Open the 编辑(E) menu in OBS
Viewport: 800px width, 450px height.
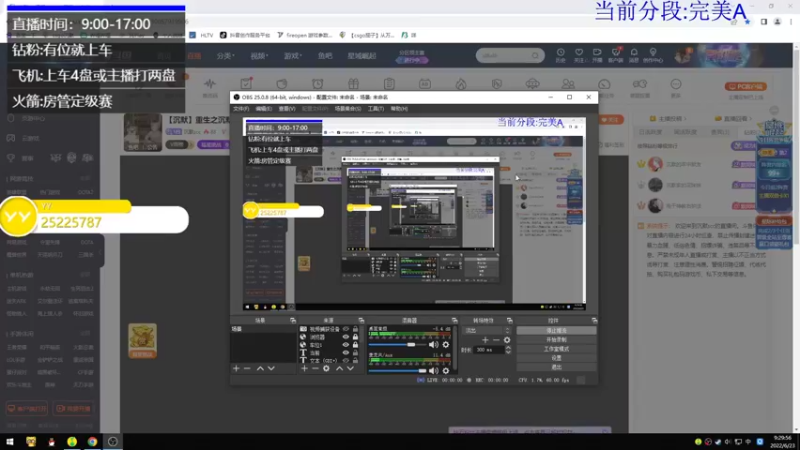tap(263, 109)
